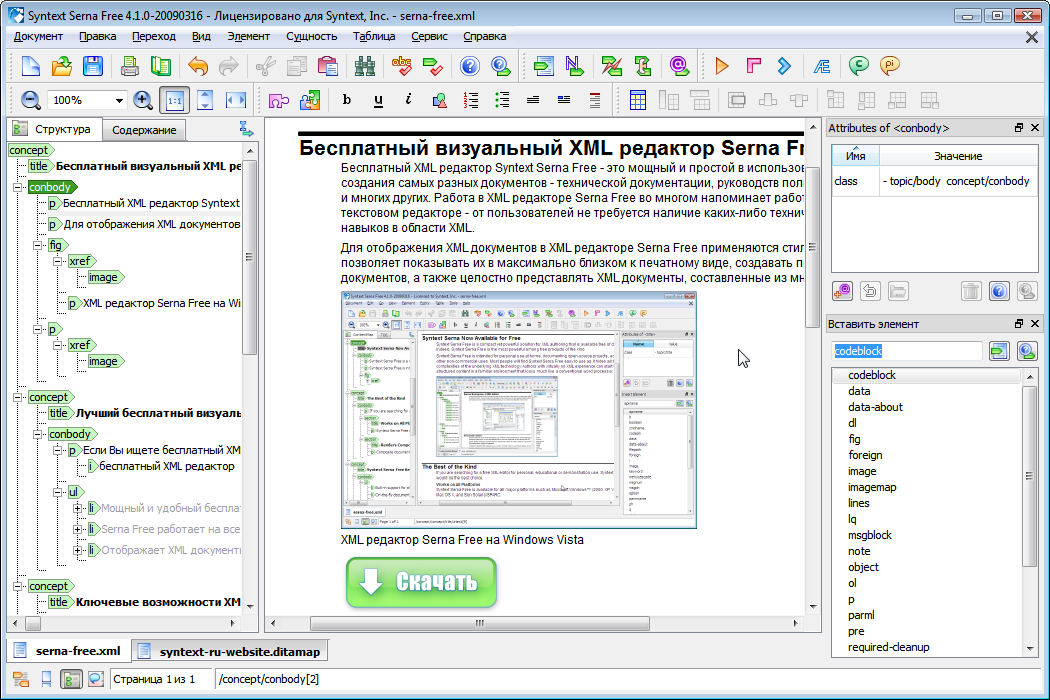Image resolution: width=1050 pixels, height=700 pixels.
Task: Collapse the fig tree node
Action: [38, 245]
